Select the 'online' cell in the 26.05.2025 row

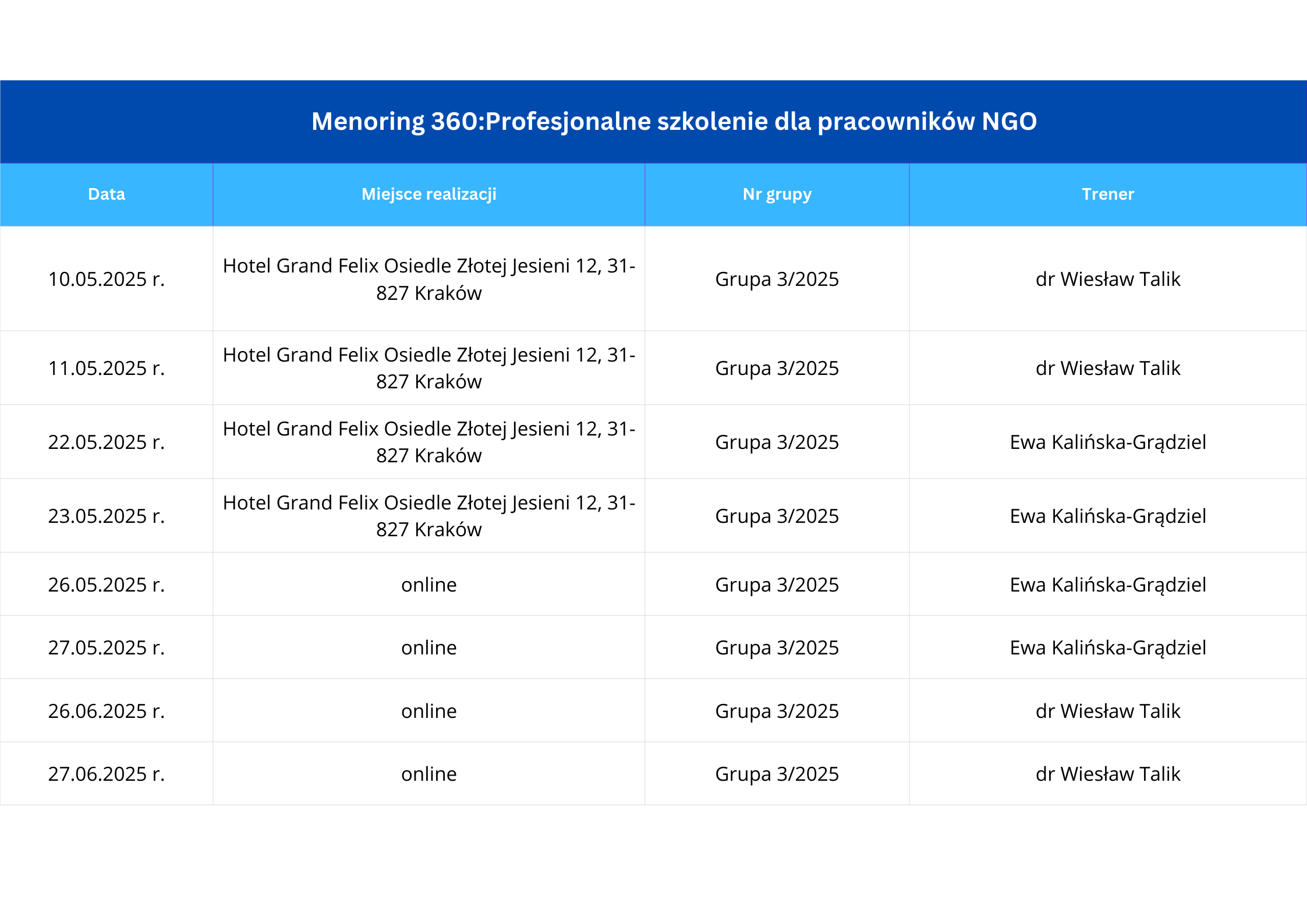point(428,585)
